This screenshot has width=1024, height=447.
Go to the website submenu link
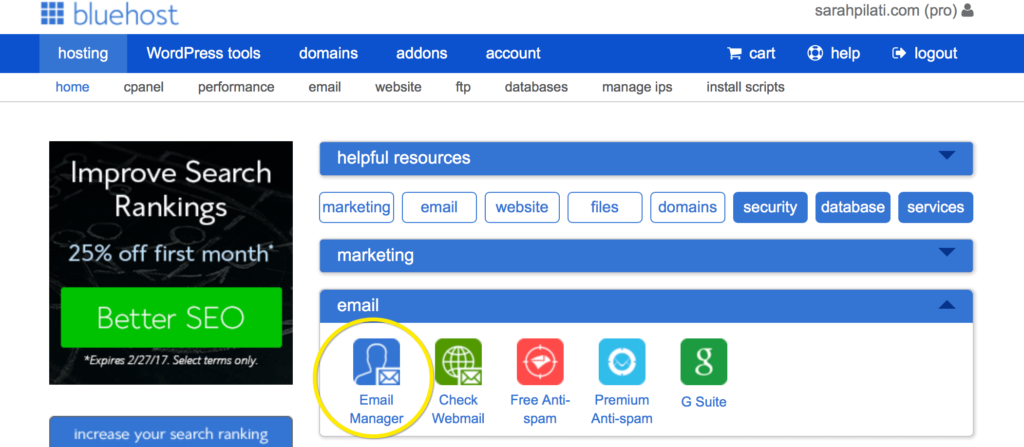[398, 87]
